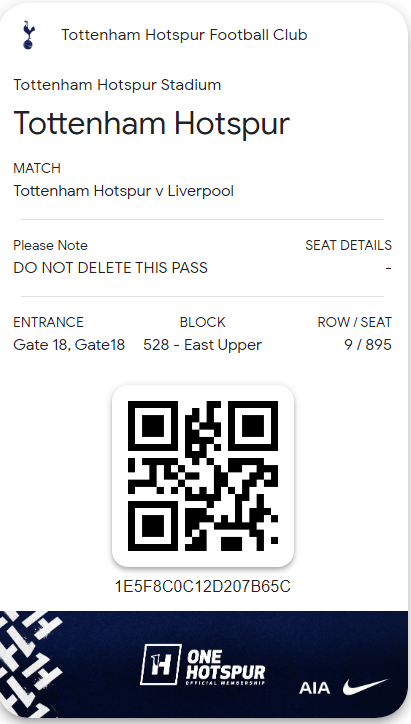Viewport: 411px width, 724px height.
Task: Click the white pattern graphic in the footer
Action: click(29, 664)
